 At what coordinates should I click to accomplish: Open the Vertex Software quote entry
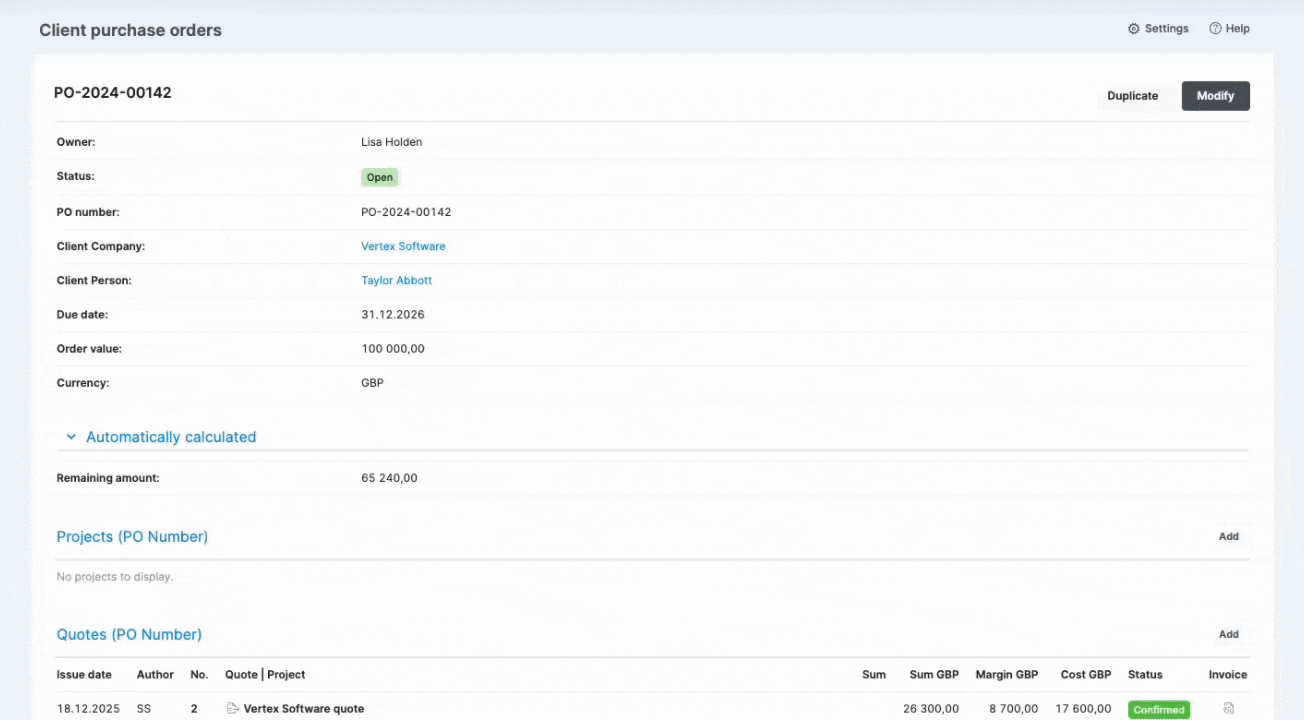point(303,709)
